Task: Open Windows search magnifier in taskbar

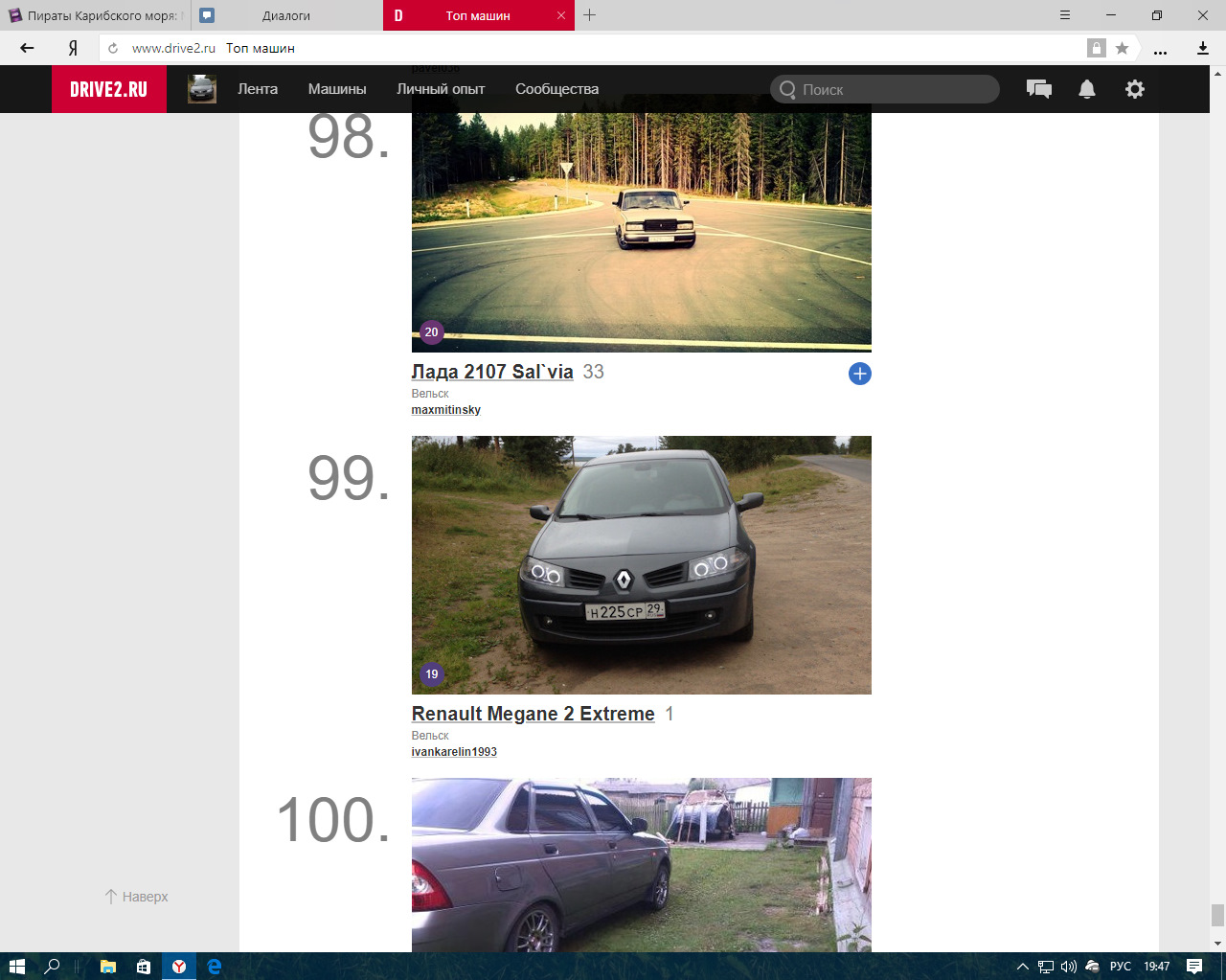Action: pos(53,966)
